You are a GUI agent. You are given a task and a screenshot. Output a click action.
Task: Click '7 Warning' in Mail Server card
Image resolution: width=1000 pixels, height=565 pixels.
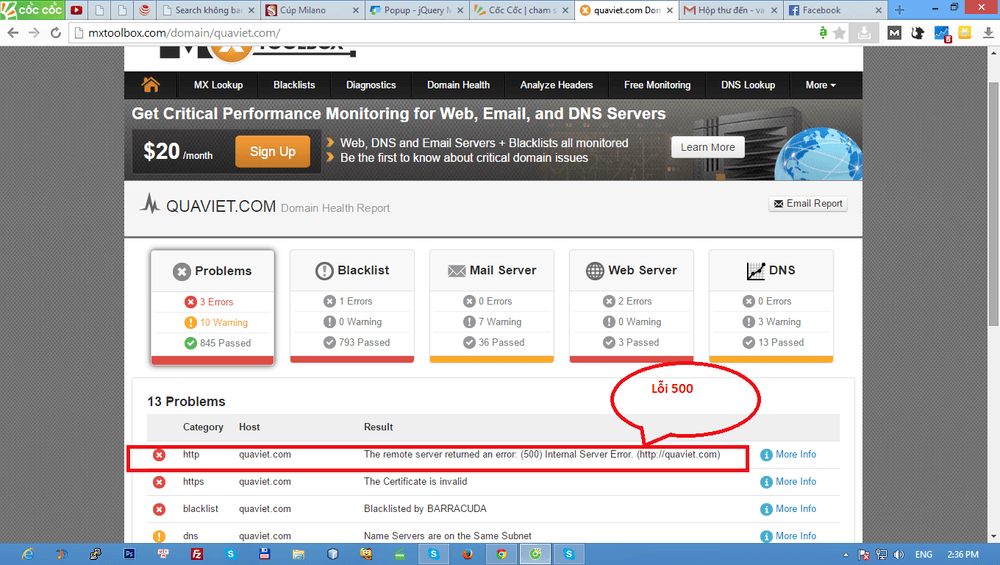pyautogui.click(x=500, y=322)
